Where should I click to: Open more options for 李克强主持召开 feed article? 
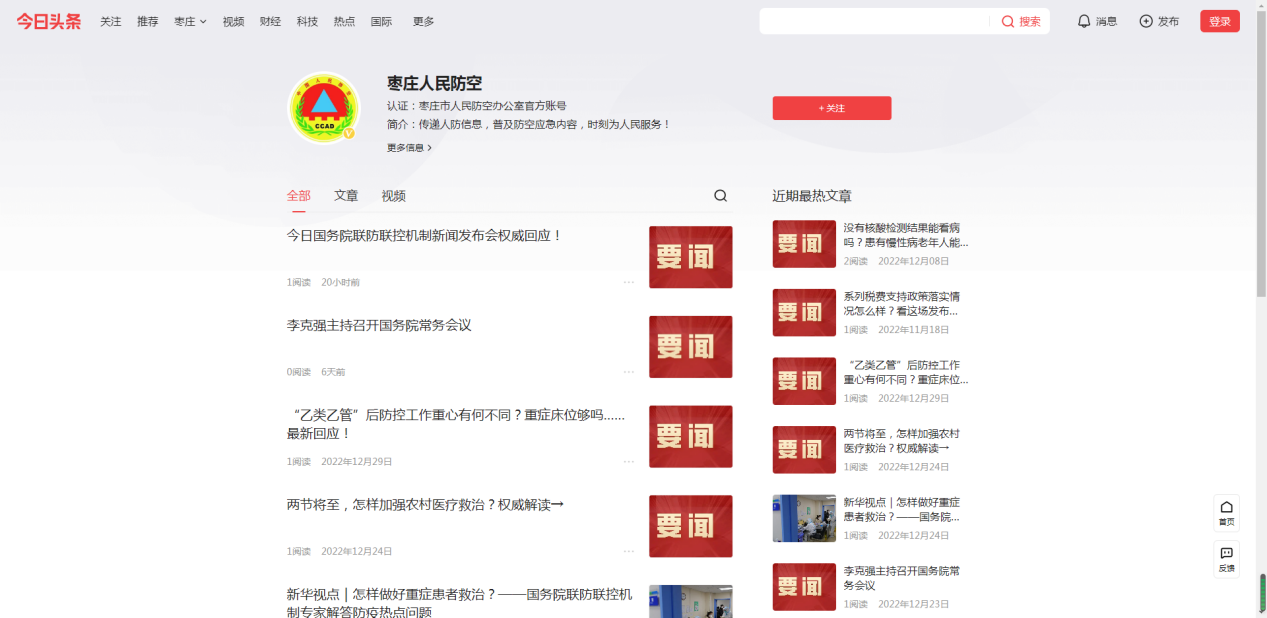pos(629,372)
